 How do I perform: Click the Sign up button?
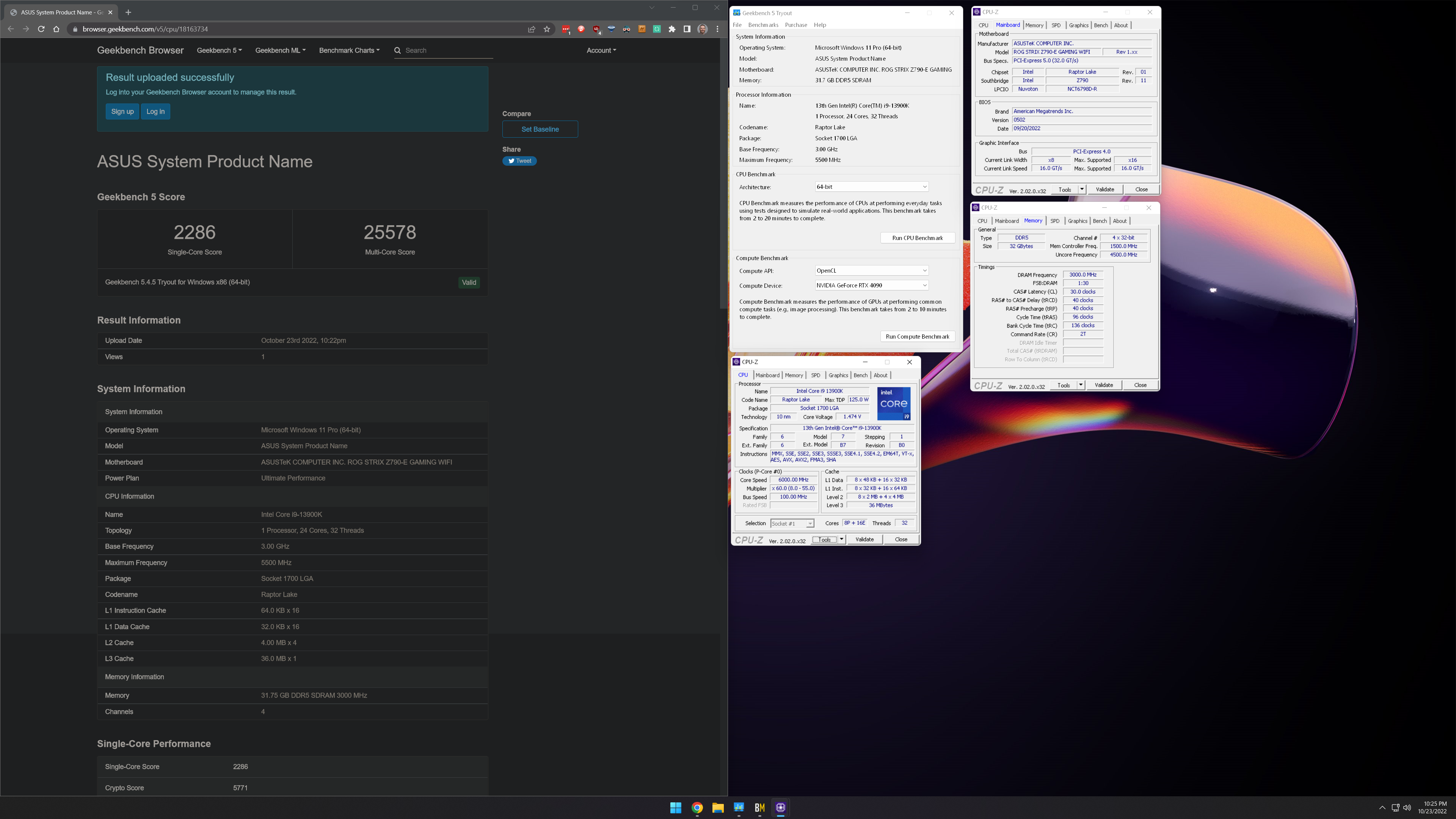click(122, 111)
